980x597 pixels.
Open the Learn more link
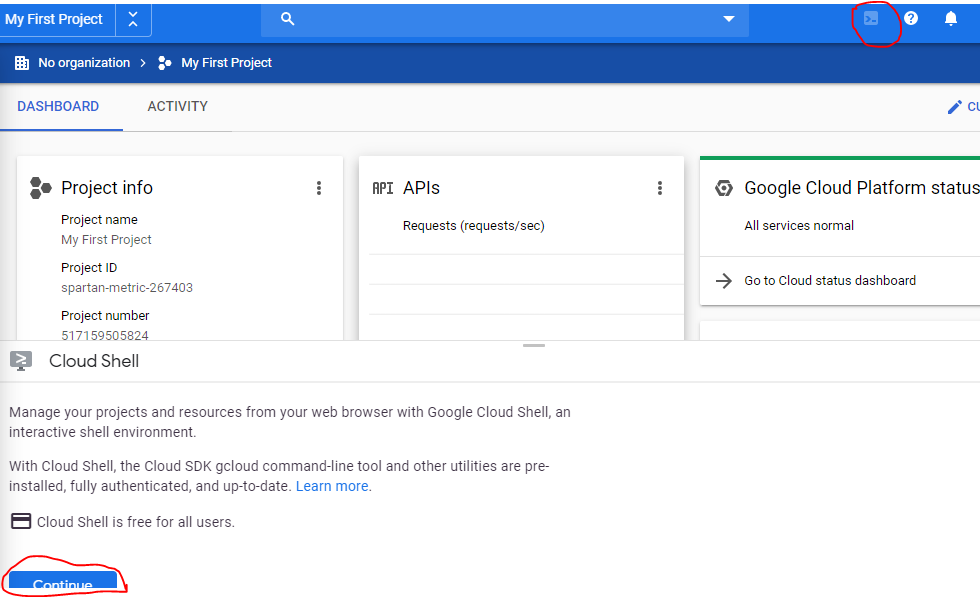(332, 486)
